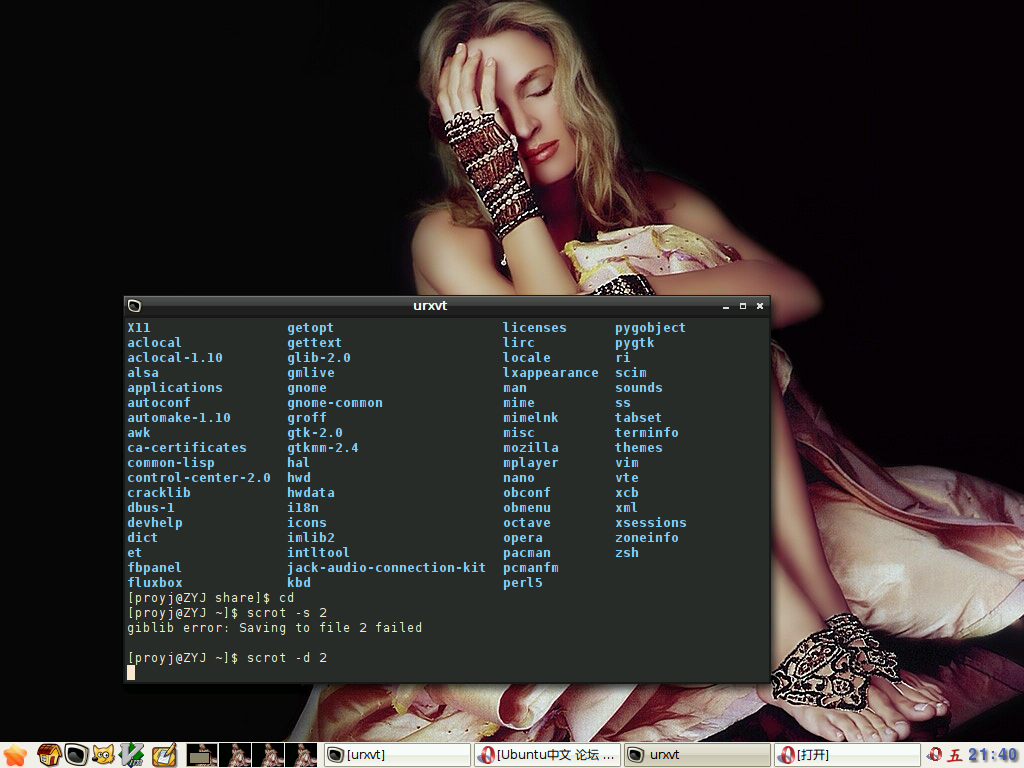Screen dimensions: 1024x768
Task: Activate the [urxvt] taskbar button
Action: (x=397, y=755)
